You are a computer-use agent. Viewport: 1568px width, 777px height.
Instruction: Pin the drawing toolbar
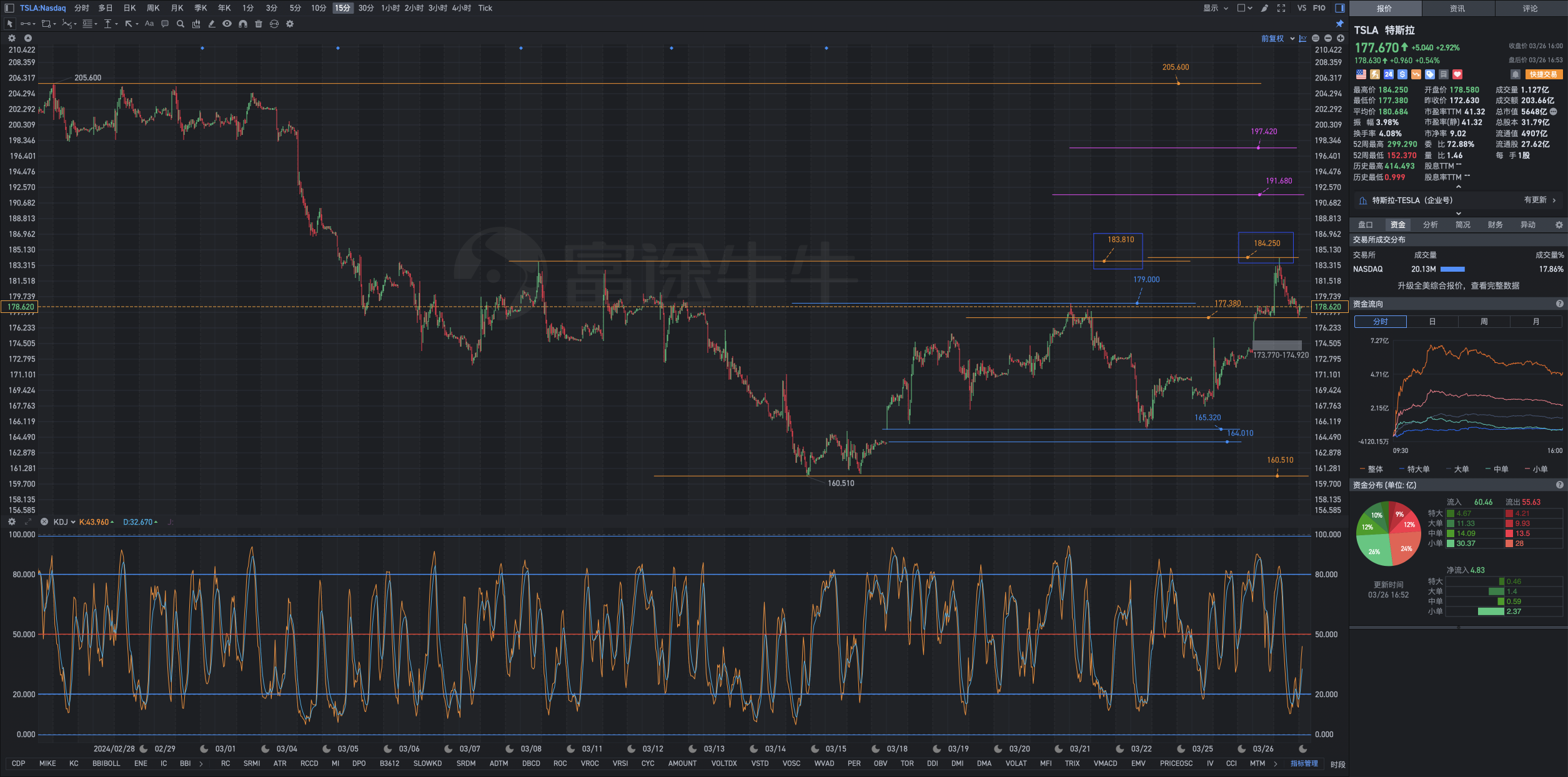coord(1339,24)
